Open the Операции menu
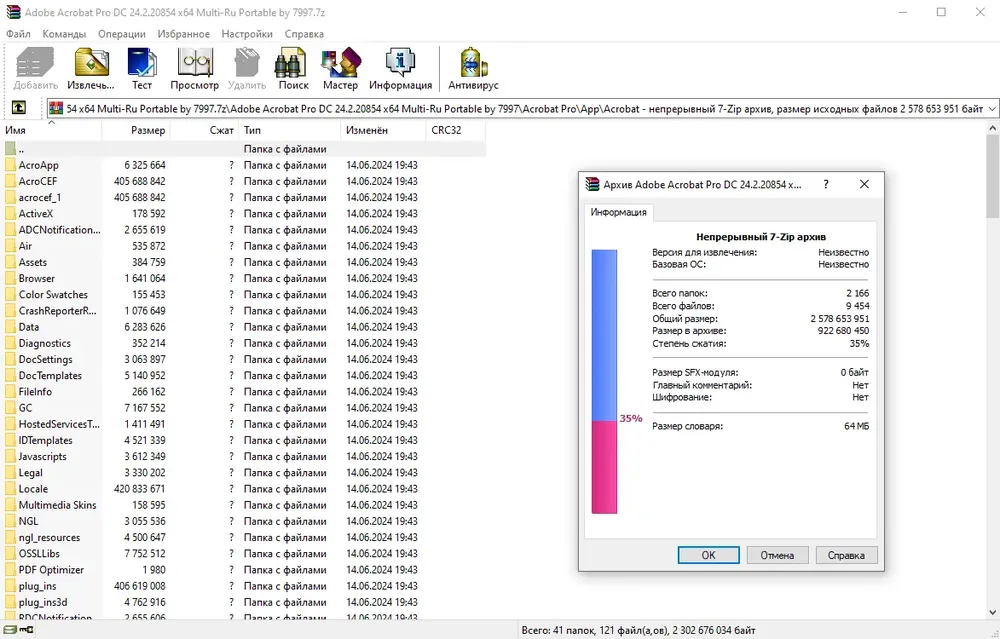 (122, 34)
